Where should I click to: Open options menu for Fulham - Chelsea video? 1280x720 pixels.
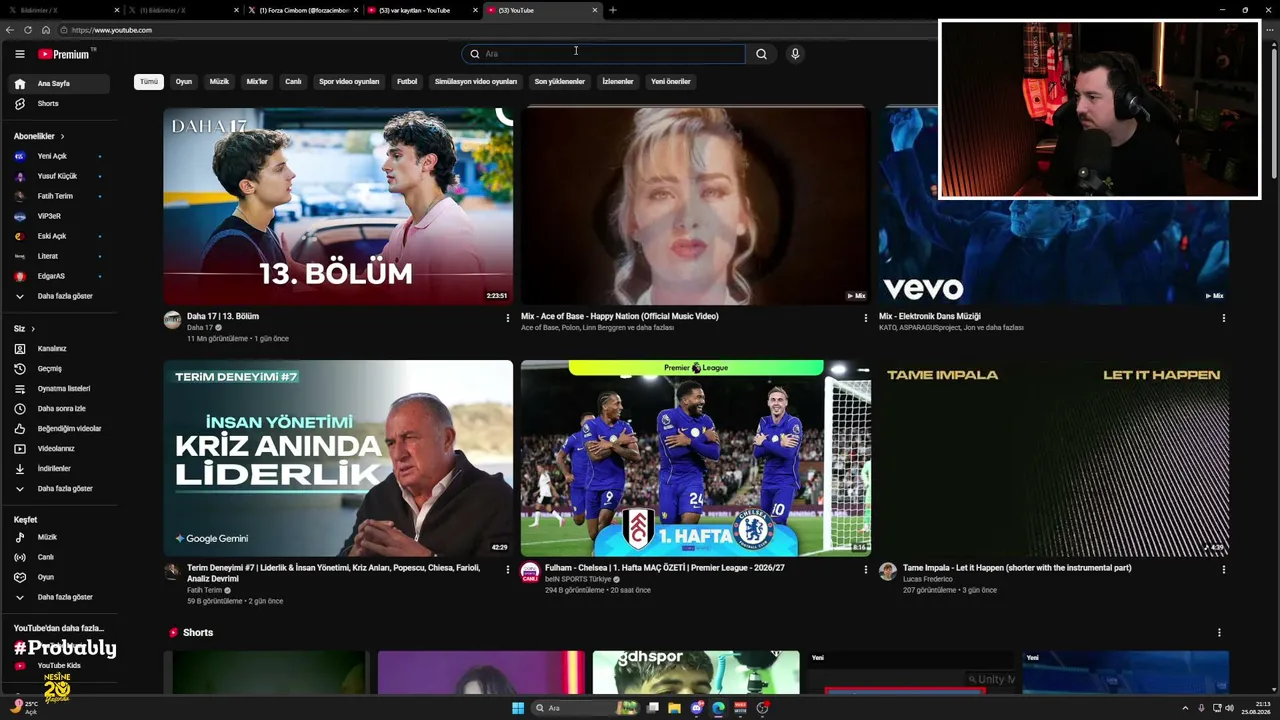pyautogui.click(x=866, y=570)
